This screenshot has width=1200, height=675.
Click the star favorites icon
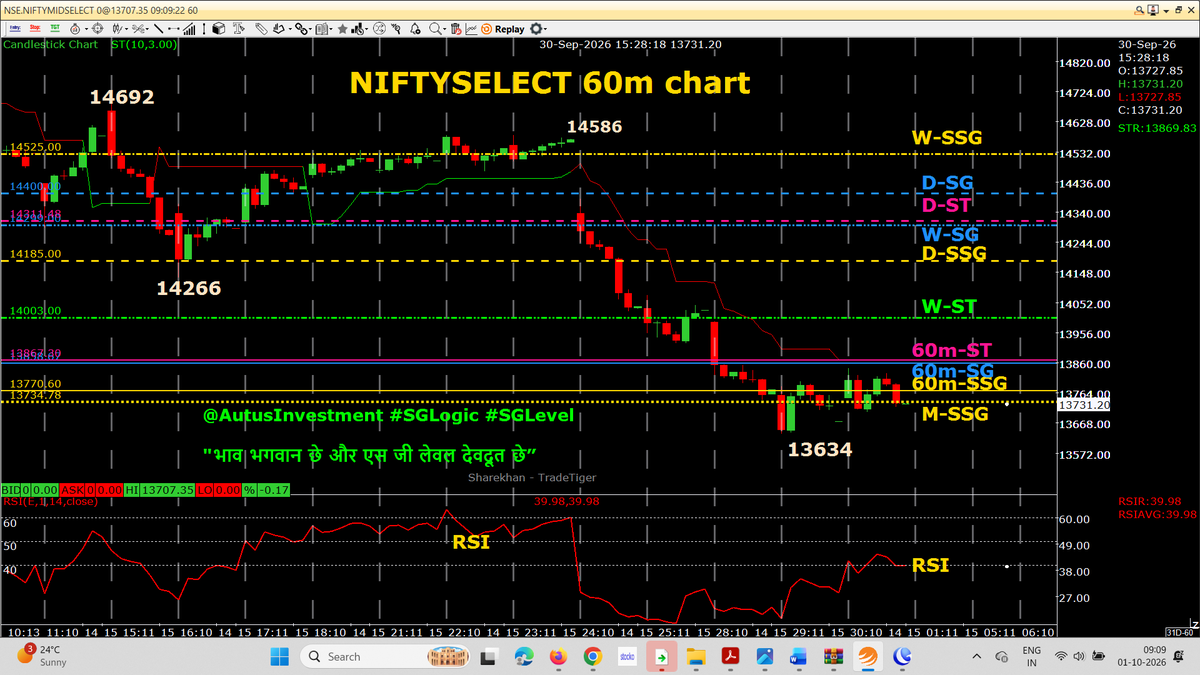pos(342,29)
